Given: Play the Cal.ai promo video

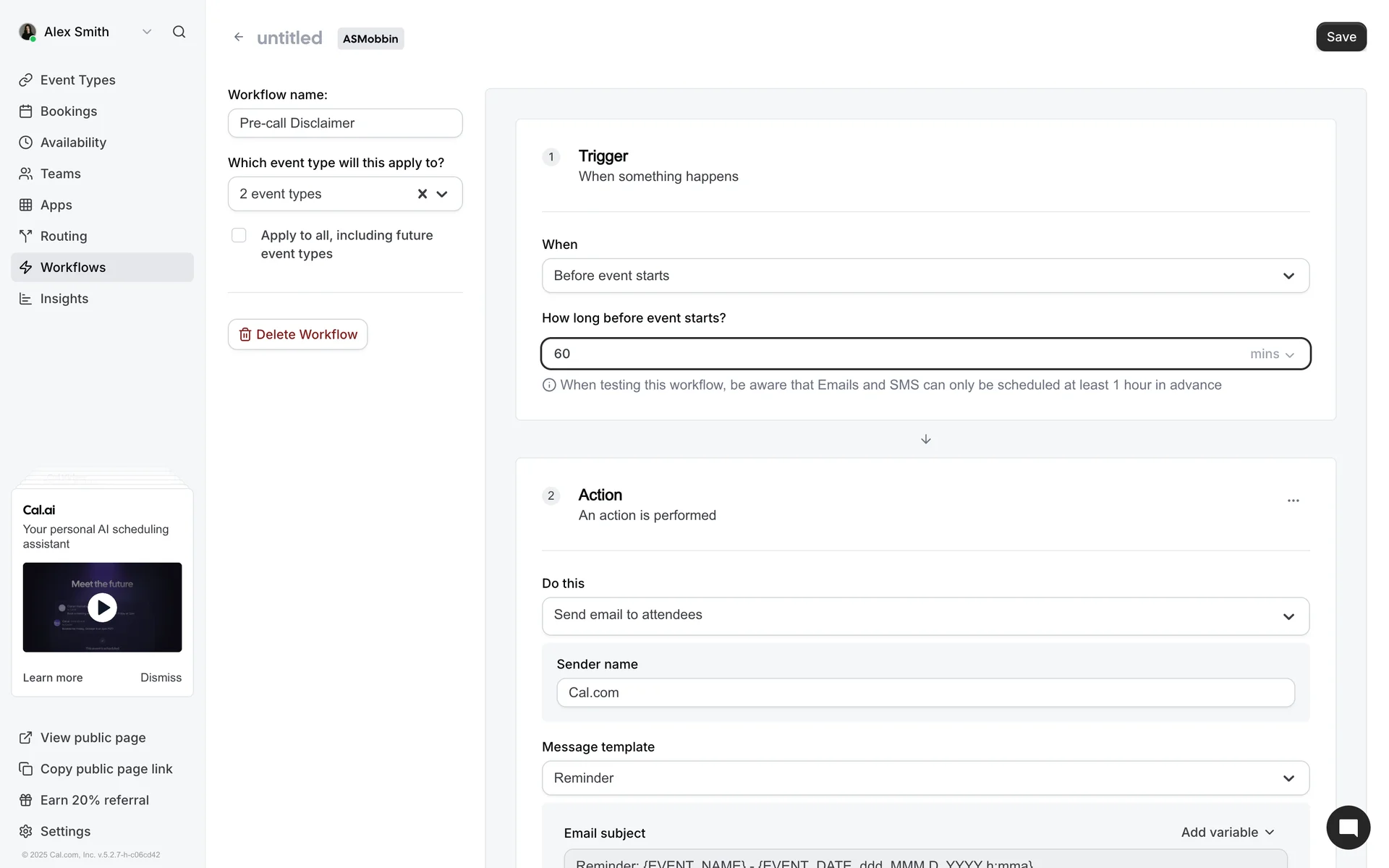Looking at the screenshot, I should point(102,608).
